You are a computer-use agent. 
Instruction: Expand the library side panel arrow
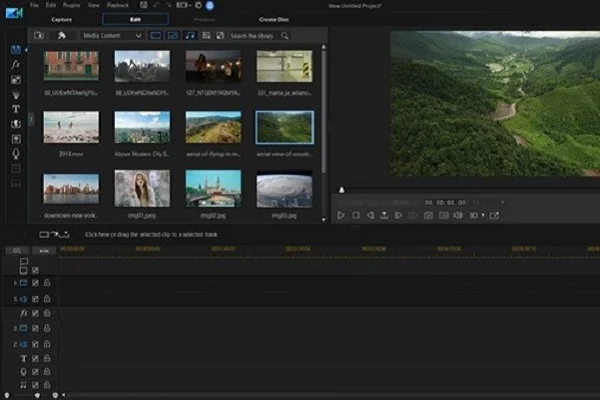pyautogui.click(x=31, y=119)
